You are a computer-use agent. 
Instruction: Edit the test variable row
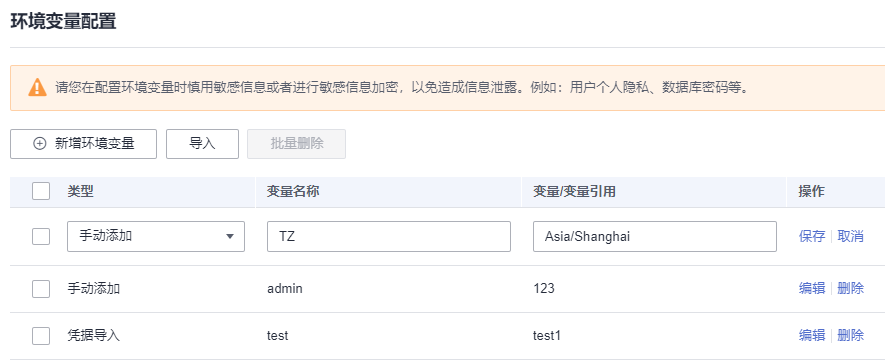click(x=812, y=335)
